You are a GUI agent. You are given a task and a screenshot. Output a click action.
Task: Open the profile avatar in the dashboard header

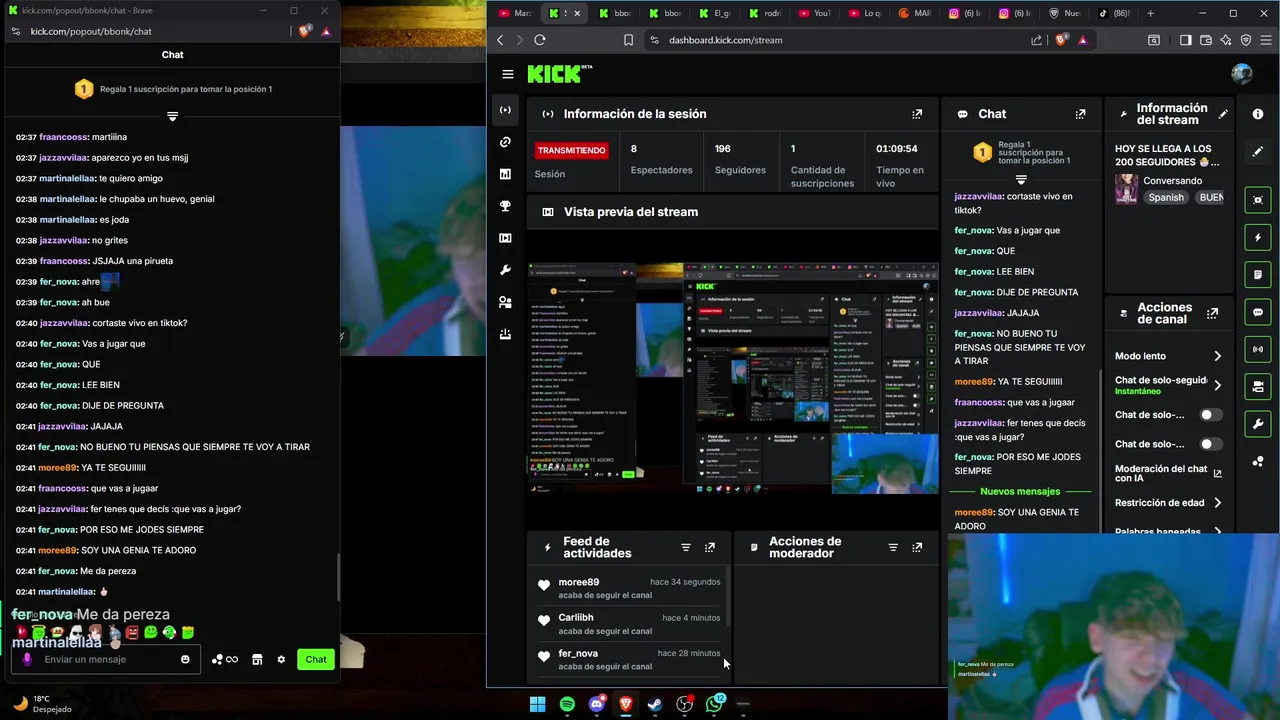tap(1242, 74)
